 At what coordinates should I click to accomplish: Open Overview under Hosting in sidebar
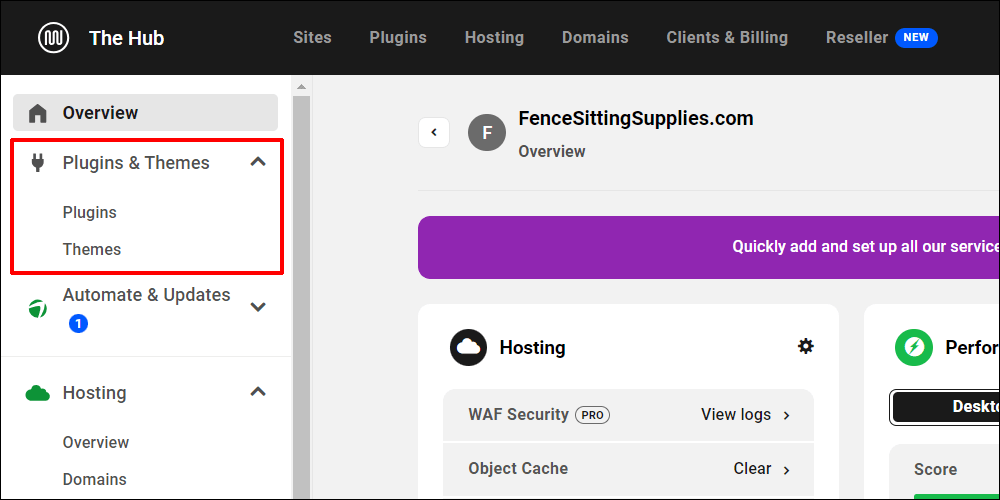[x=96, y=443]
